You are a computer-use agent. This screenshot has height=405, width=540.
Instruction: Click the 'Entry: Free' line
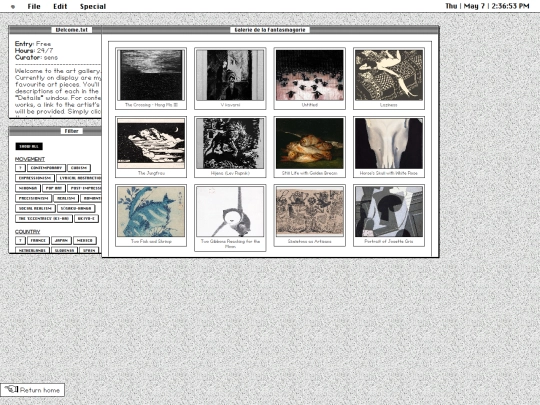tap(33, 44)
